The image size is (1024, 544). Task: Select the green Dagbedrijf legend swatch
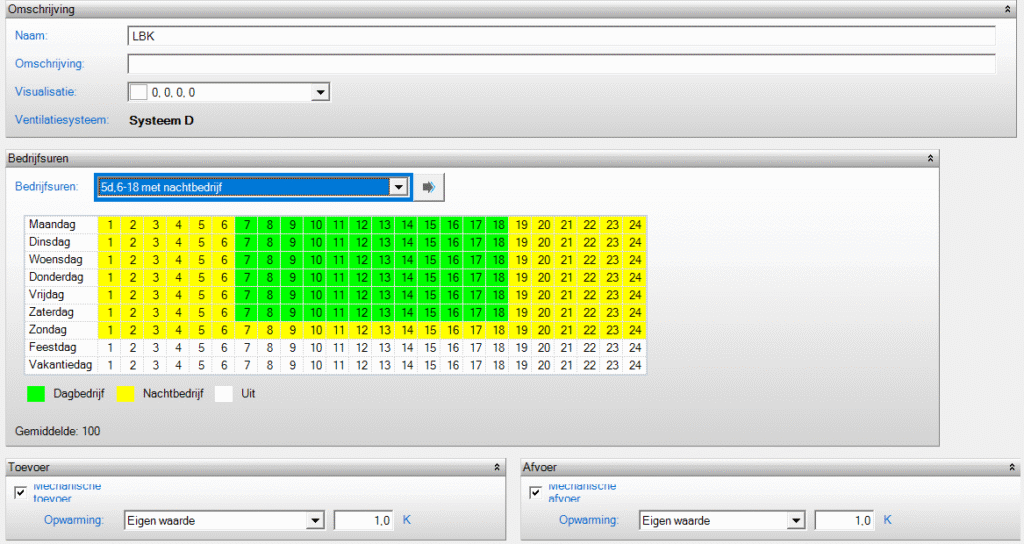(36, 394)
